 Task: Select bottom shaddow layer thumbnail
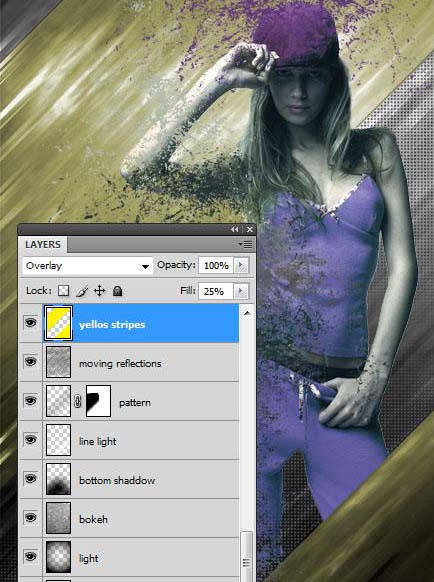pos(58,479)
